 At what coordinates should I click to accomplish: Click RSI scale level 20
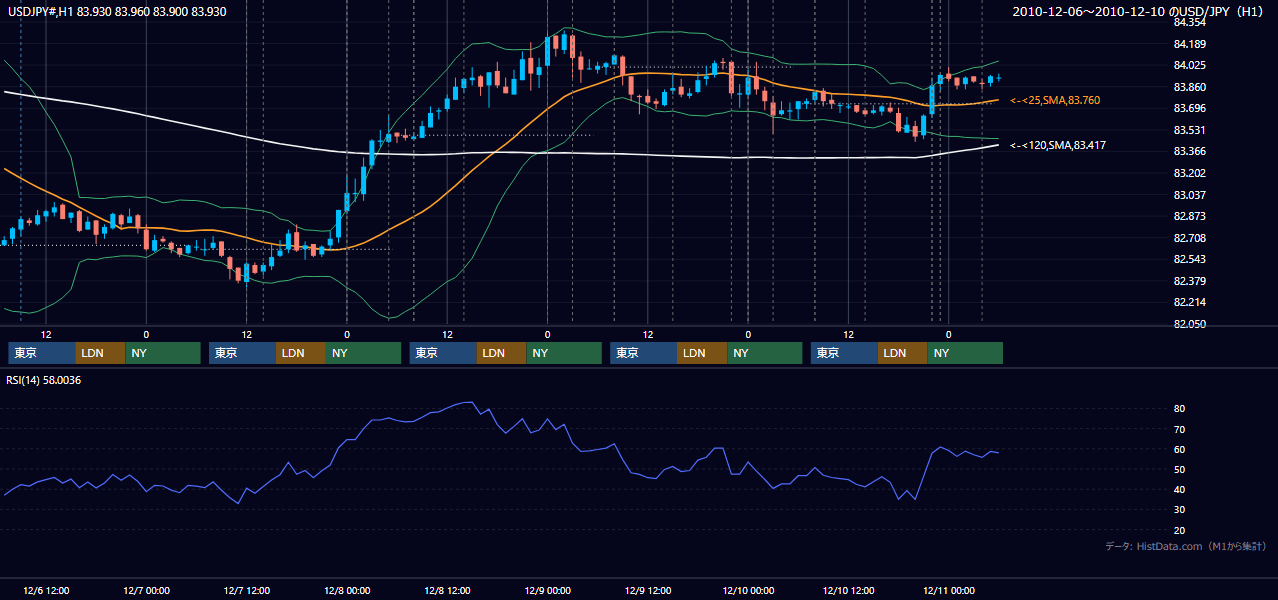click(1179, 530)
